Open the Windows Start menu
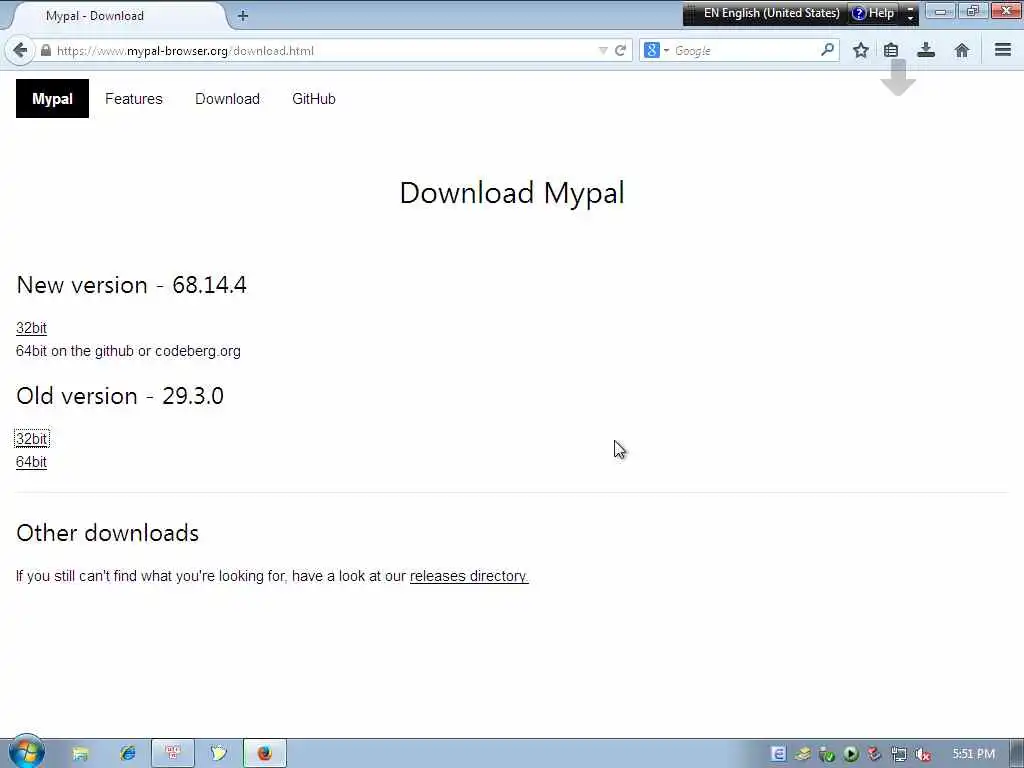Viewport: 1024px width, 768px height. click(26, 752)
